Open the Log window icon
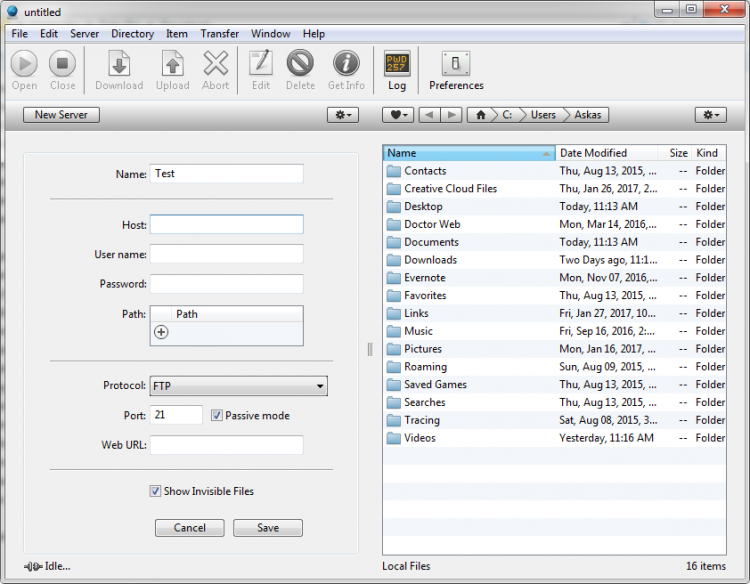The height and width of the screenshot is (584, 750). pyautogui.click(x=397, y=64)
